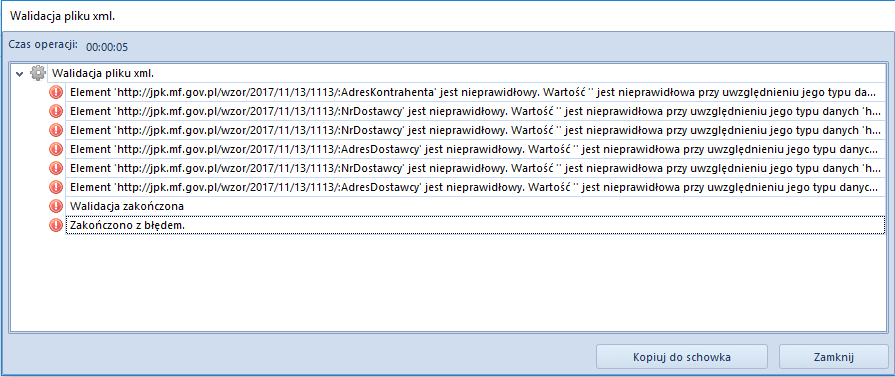The height and width of the screenshot is (377, 895).
Task: Click the error icon of the last AdresDostawcy row
Action: point(57,187)
